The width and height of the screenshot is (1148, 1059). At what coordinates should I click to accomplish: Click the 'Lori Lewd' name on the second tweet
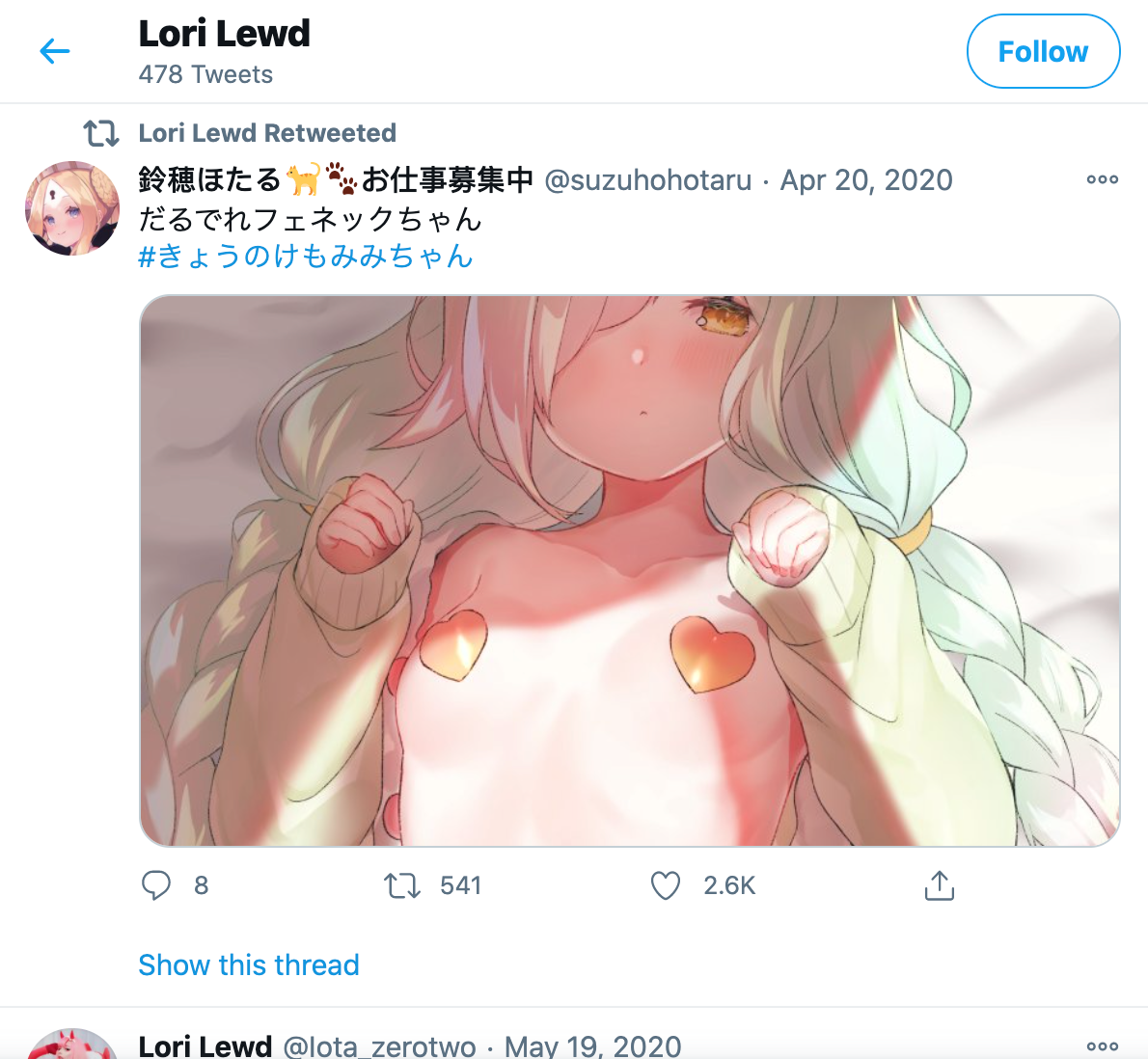(205, 1046)
